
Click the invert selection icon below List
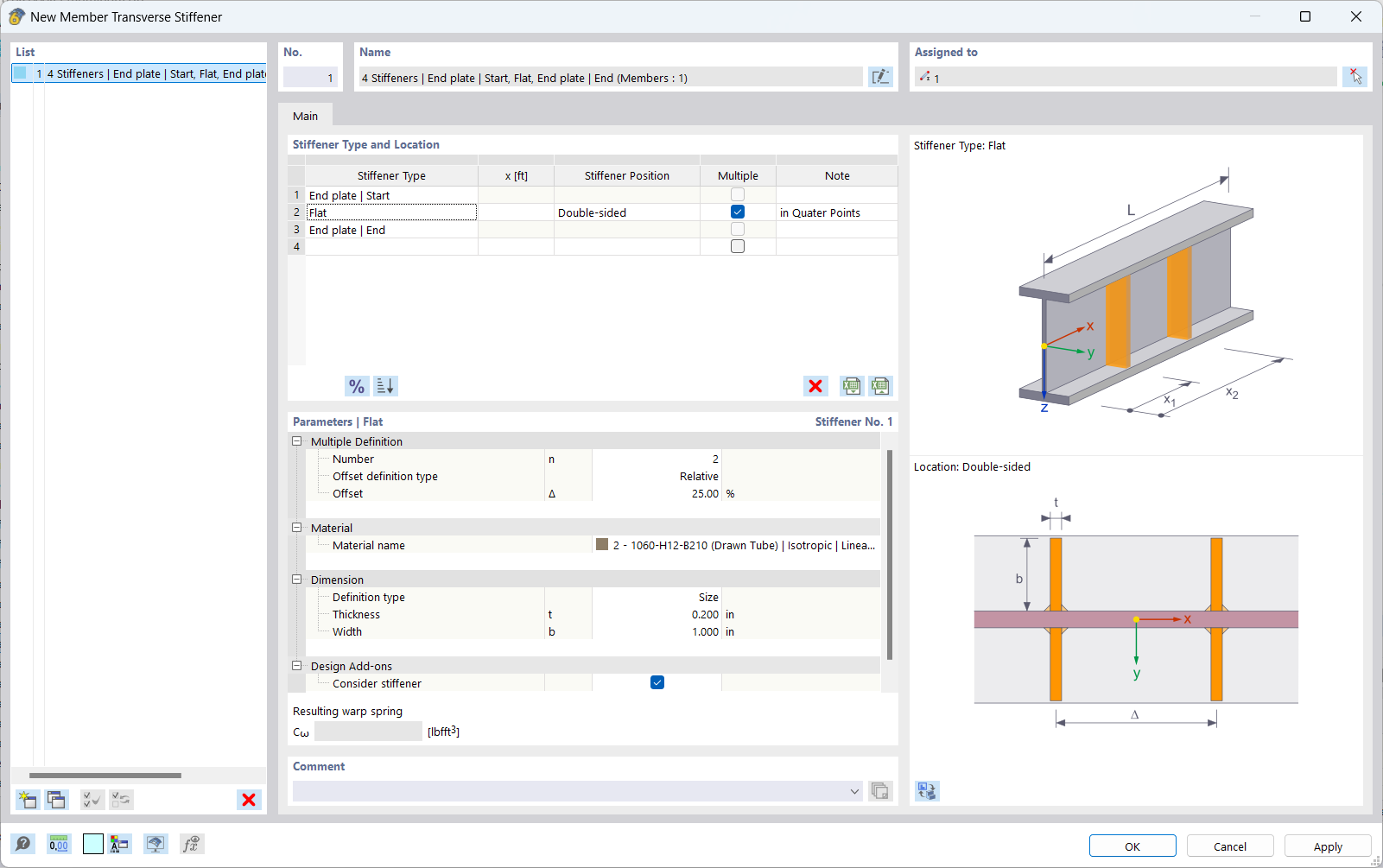point(121,800)
